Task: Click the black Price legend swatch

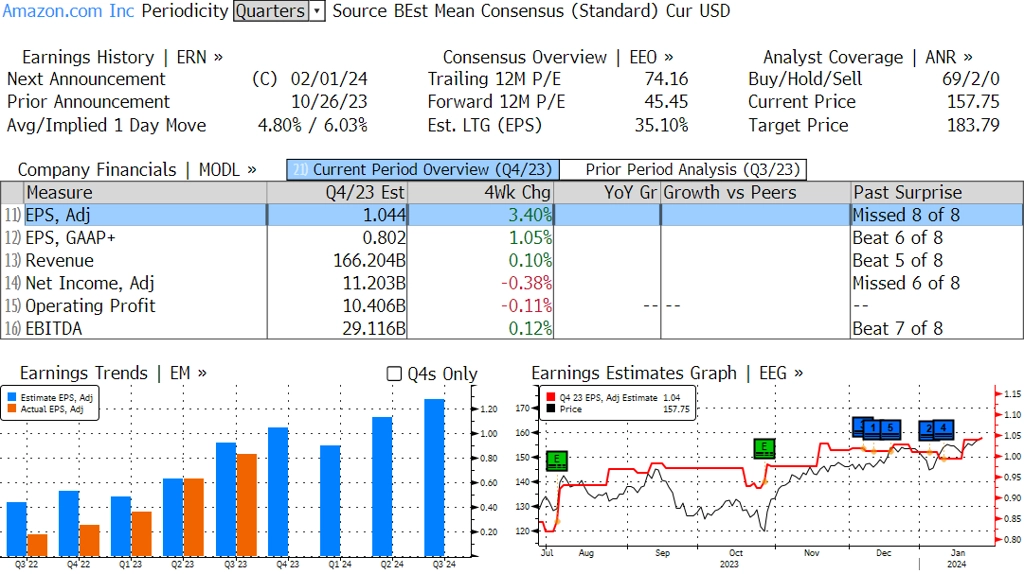Action: click(x=551, y=409)
